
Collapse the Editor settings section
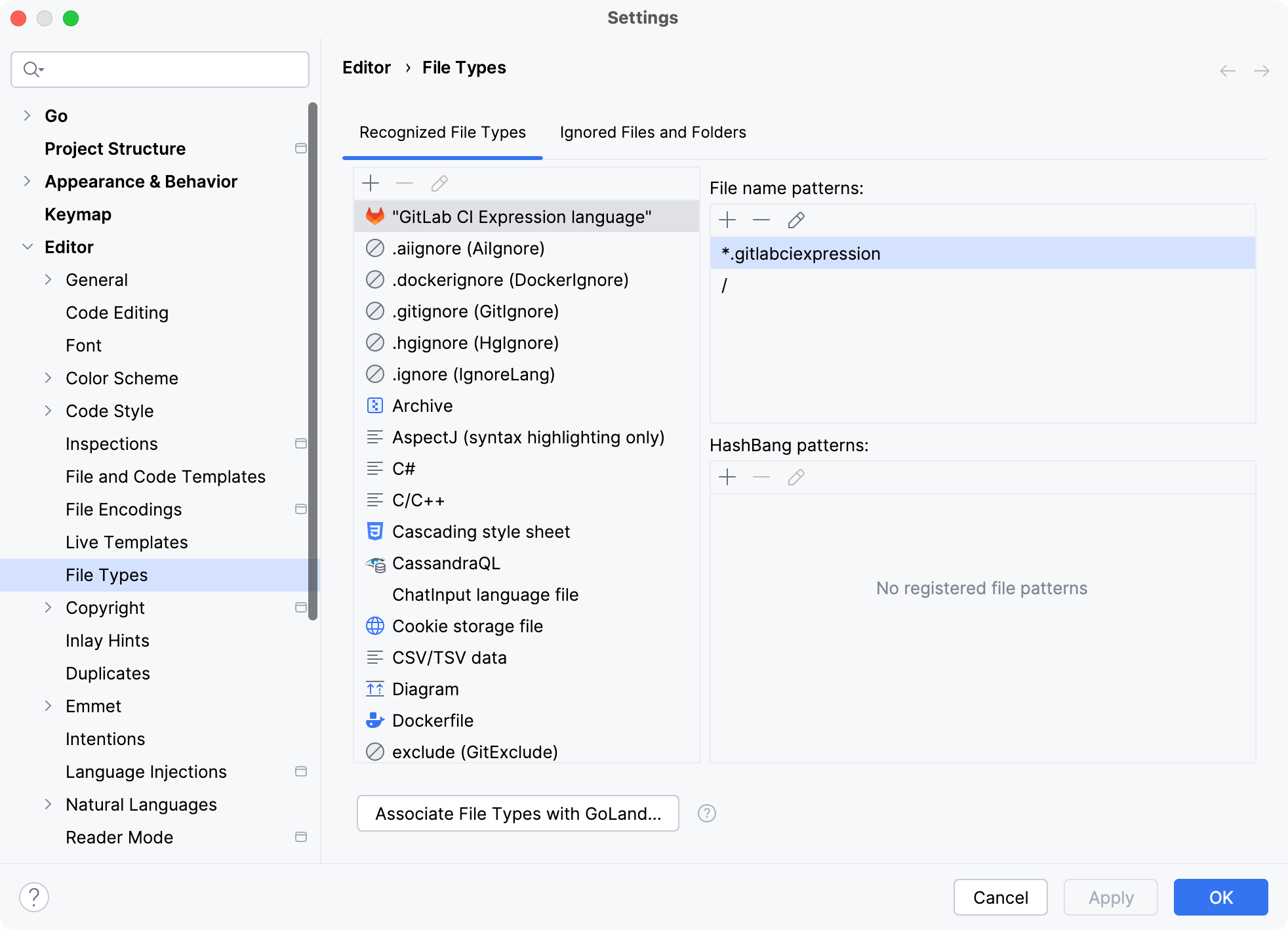pyautogui.click(x=27, y=247)
